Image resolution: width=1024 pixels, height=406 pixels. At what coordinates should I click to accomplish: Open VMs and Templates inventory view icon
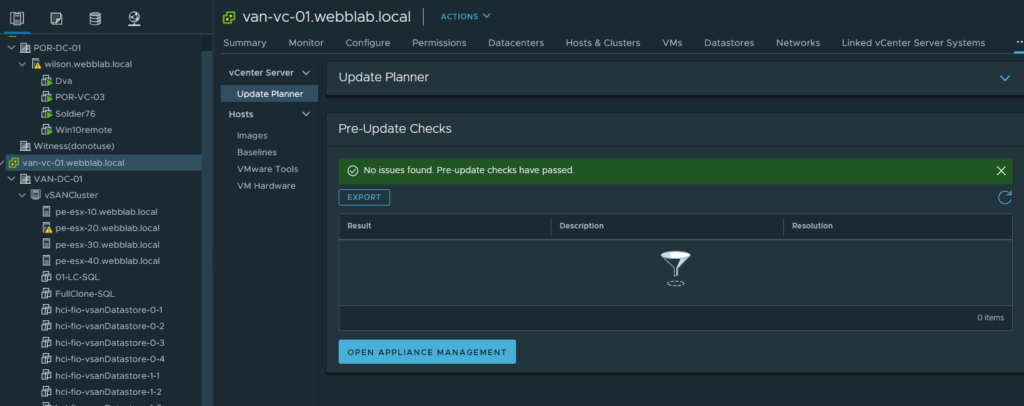click(56, 18)
